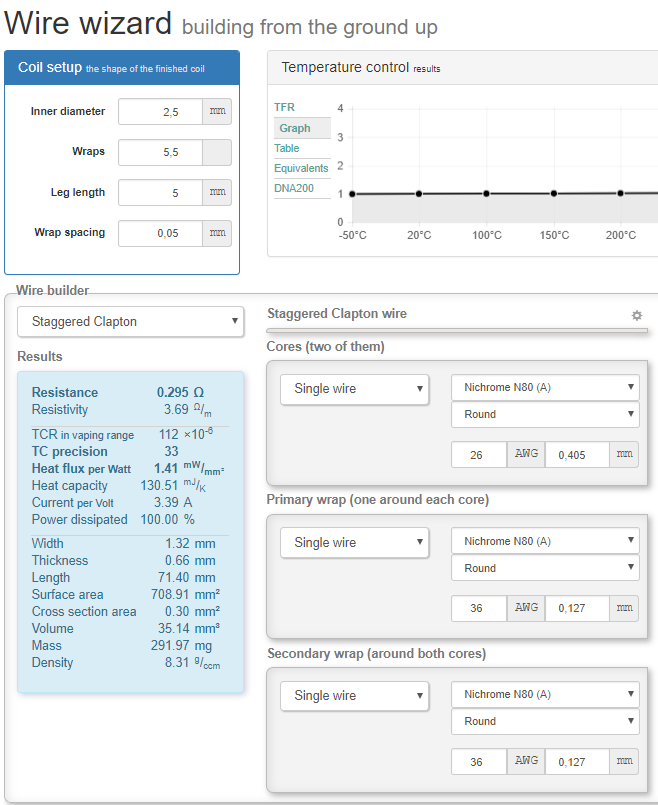Open the Cores material Nichrome N80 dropdown
This screenshot has width=658, height=805.
[545, 387]
